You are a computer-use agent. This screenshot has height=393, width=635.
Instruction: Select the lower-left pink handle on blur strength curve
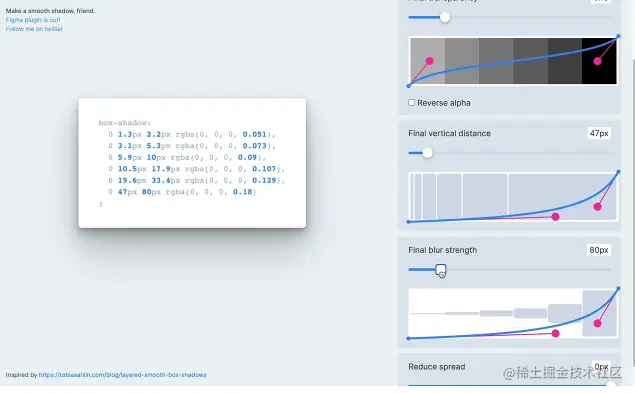555,333
